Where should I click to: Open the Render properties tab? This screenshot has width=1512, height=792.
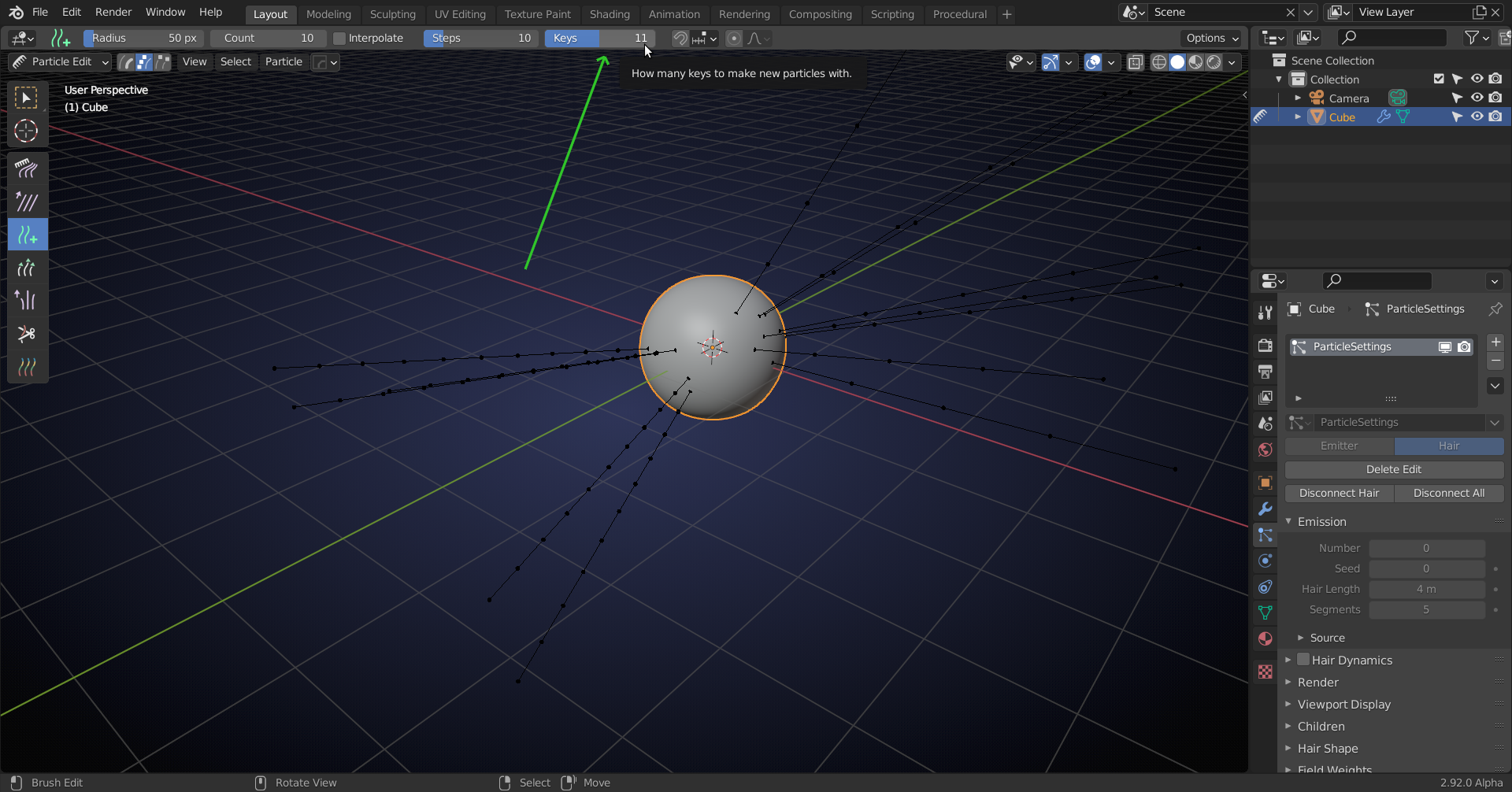[x=1265, y=346]
